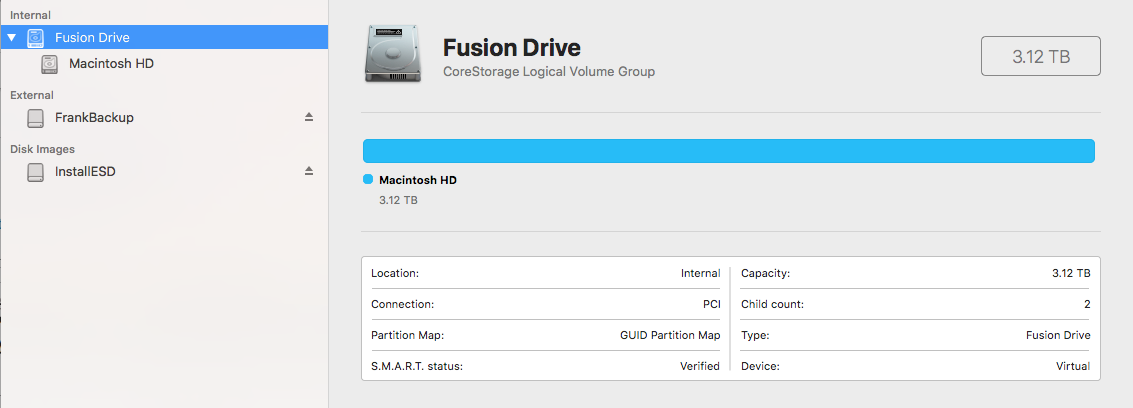Screen dimensions: 1133x408
Task: Click the S.M.A.R.T. status Verified row
Action: click(545, 366)
